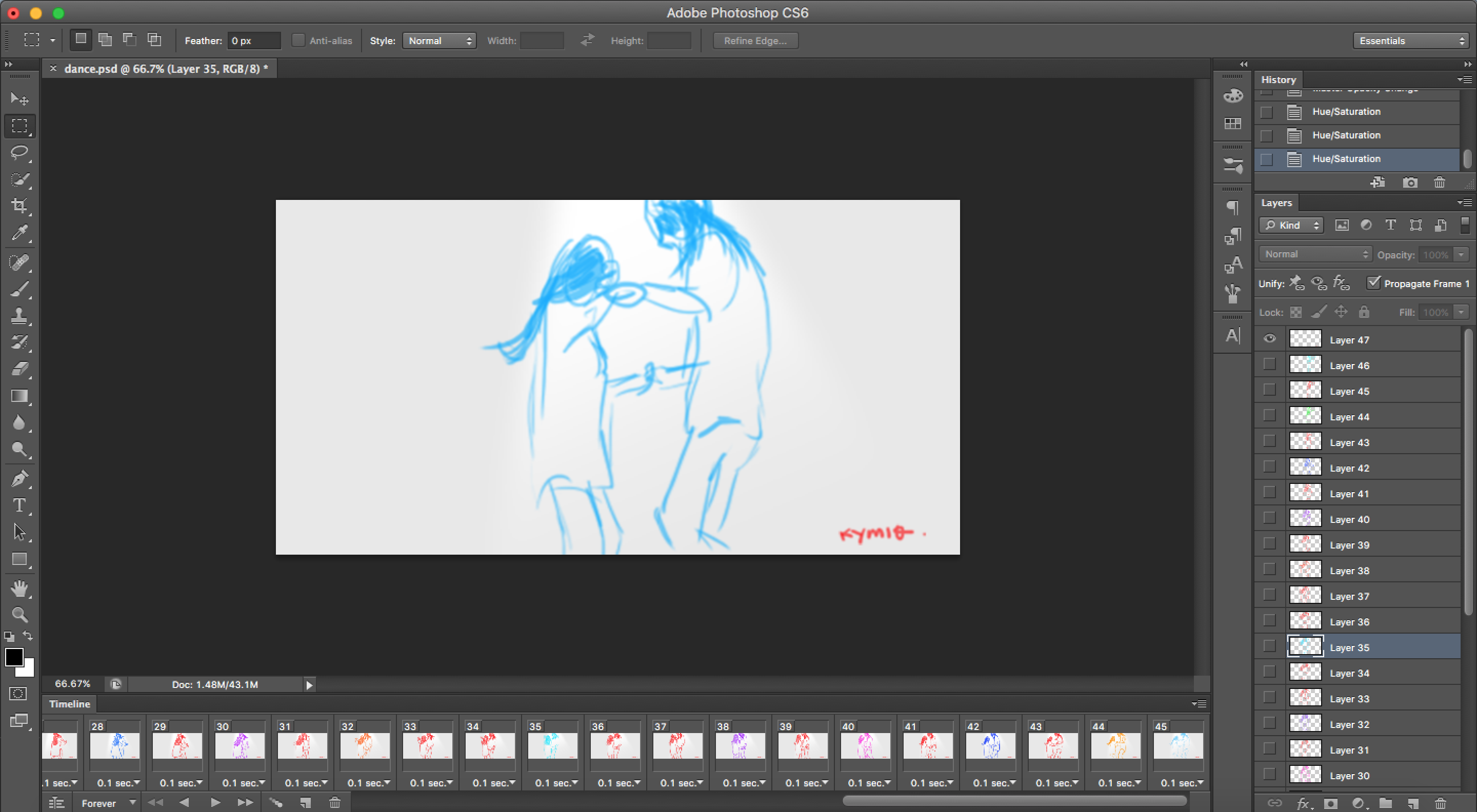Click frame 35 in Timeline

click(x=550, y=748)
